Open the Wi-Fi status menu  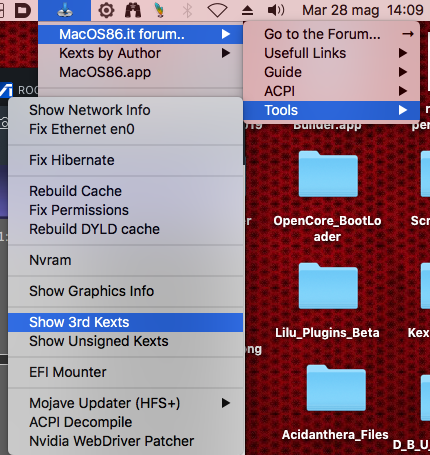[x=217, y=10]
